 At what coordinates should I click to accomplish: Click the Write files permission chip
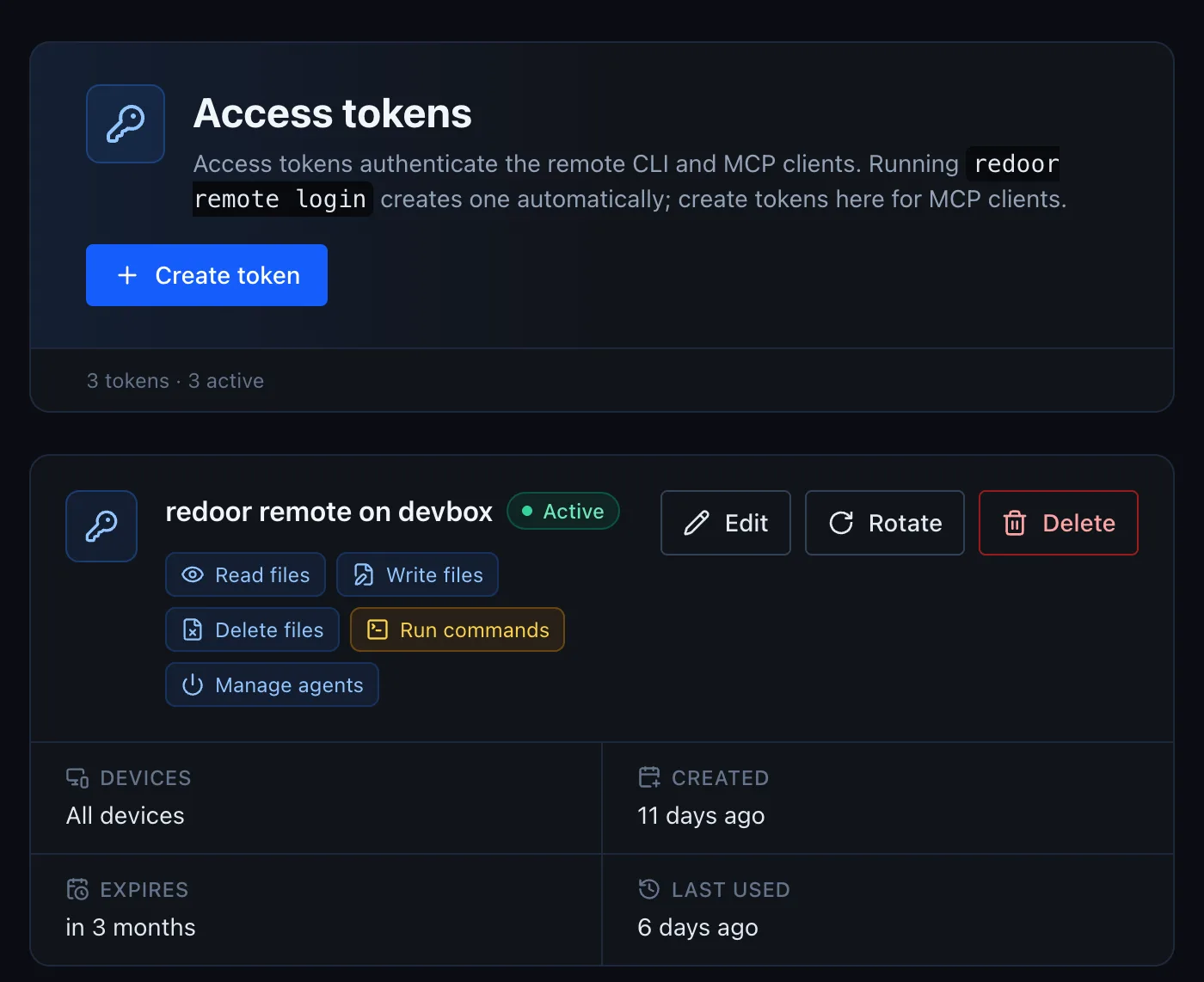pyautogui.click(x=417, y=574)
